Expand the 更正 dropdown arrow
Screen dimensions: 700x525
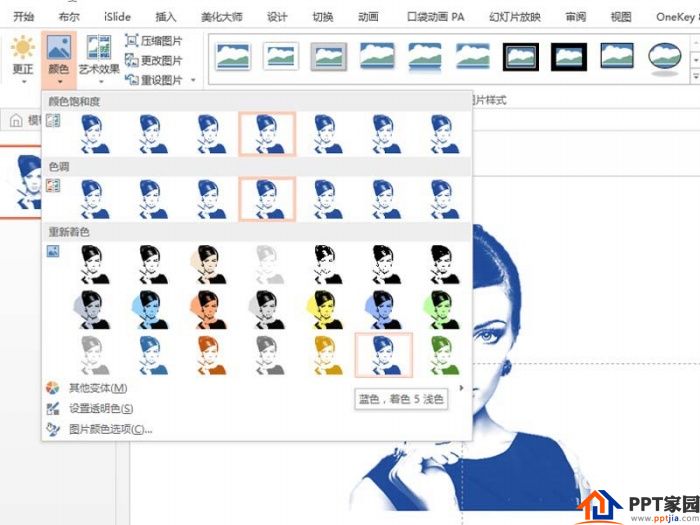[23, 82]
